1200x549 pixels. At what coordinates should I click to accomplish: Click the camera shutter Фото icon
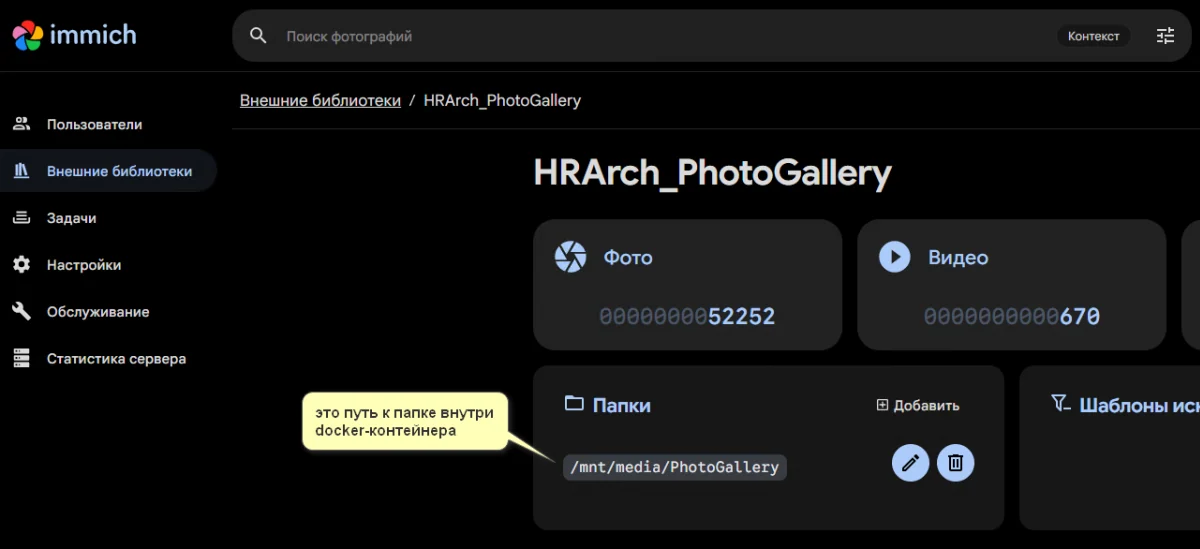pyautogui.click(x=570, y=257)
